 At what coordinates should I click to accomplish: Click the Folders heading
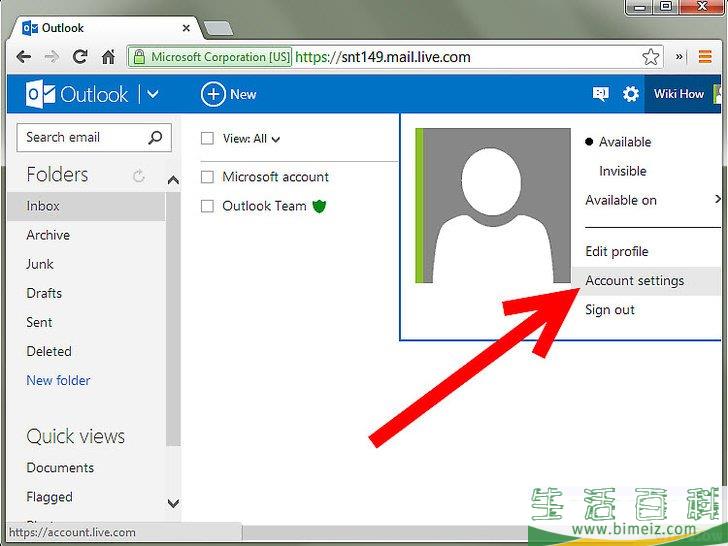click(57, 175)
